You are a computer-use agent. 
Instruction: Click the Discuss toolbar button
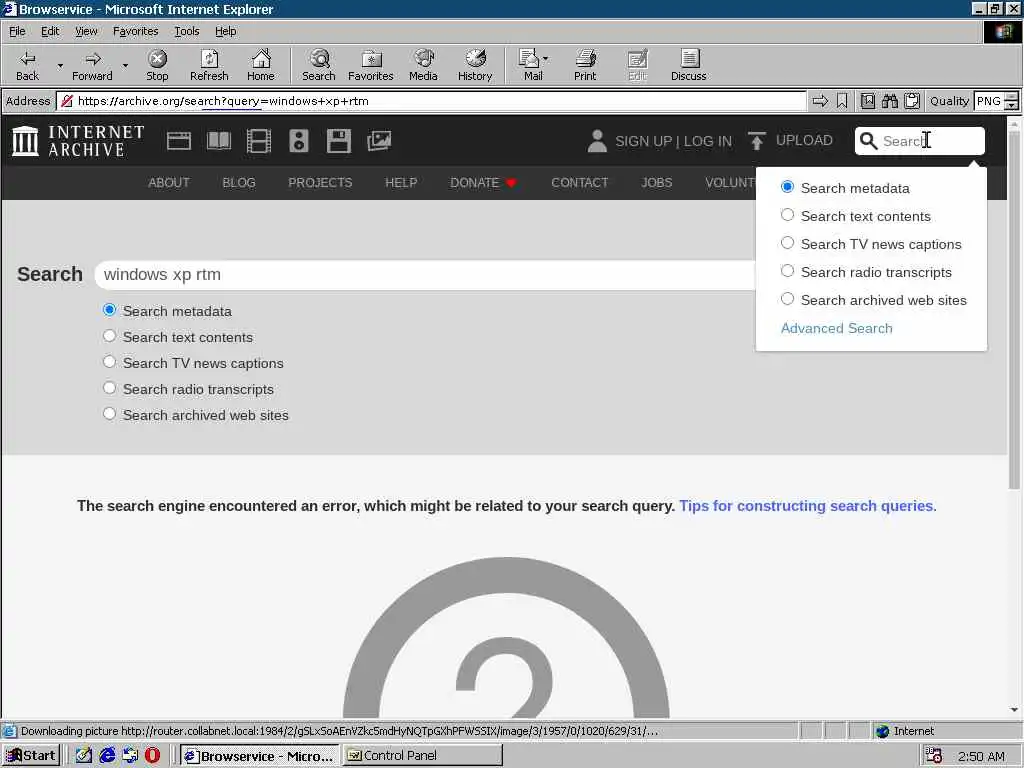(x=688, y=65)
